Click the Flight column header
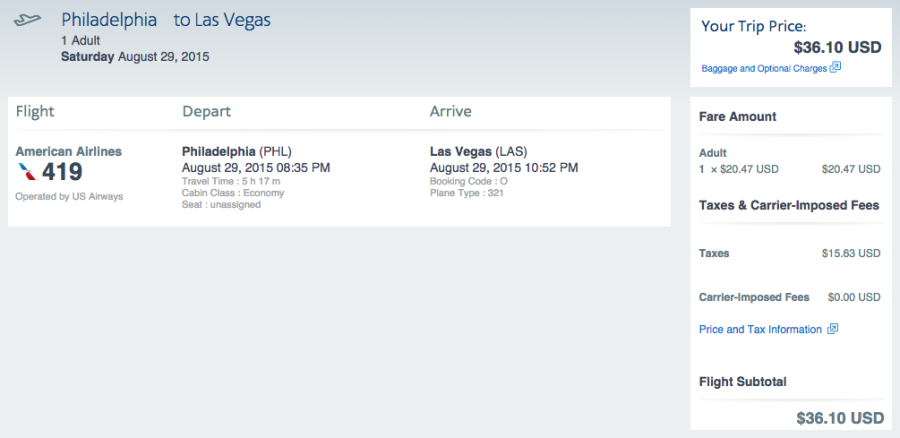 tap(35, 111)
